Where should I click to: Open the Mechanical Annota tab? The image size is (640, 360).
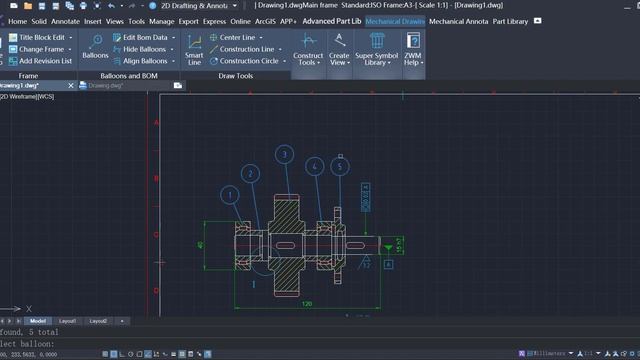(458, 21)
